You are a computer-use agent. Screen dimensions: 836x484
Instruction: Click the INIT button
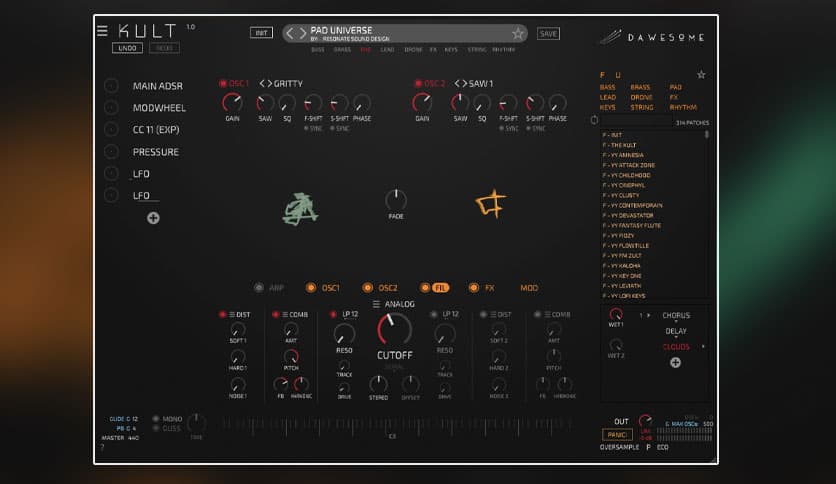261,33
